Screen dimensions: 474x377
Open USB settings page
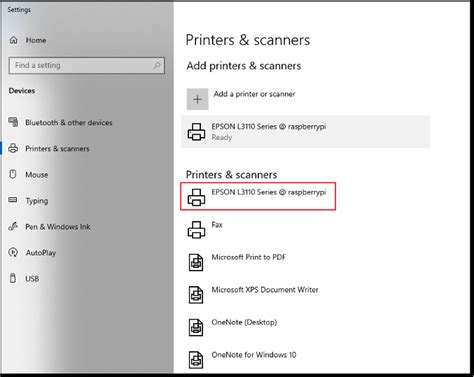pos(32,279)
